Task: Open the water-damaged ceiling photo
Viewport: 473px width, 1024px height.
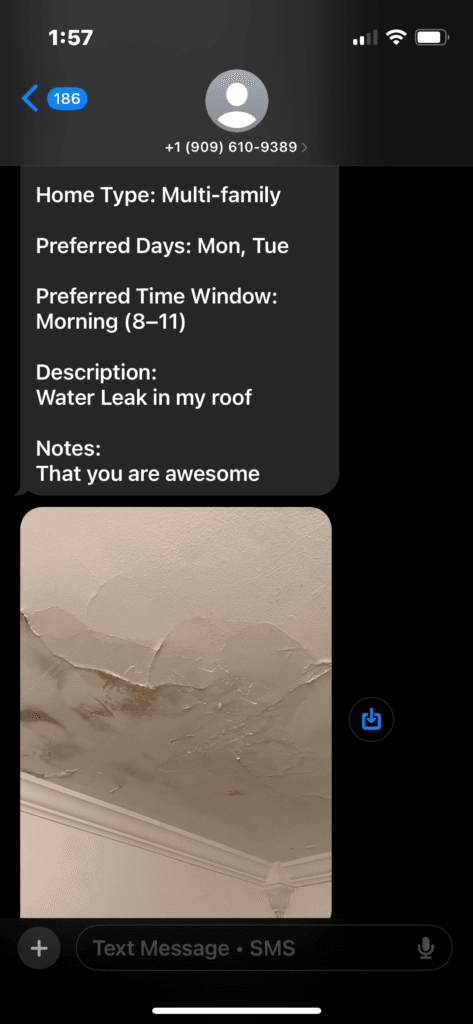Action: (176, 712)
